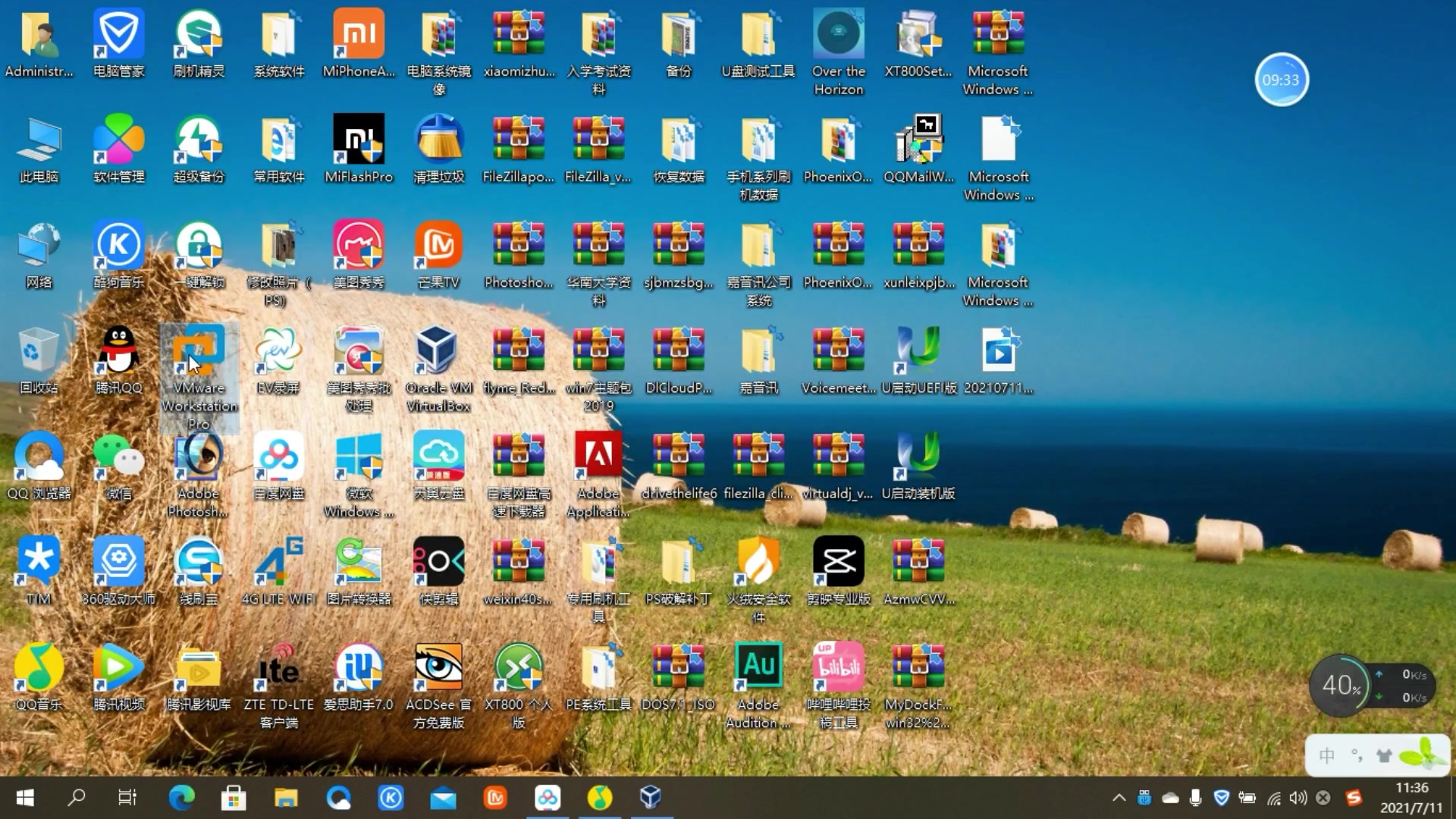Open Task View in the taskbar

[x=127, y=798]
